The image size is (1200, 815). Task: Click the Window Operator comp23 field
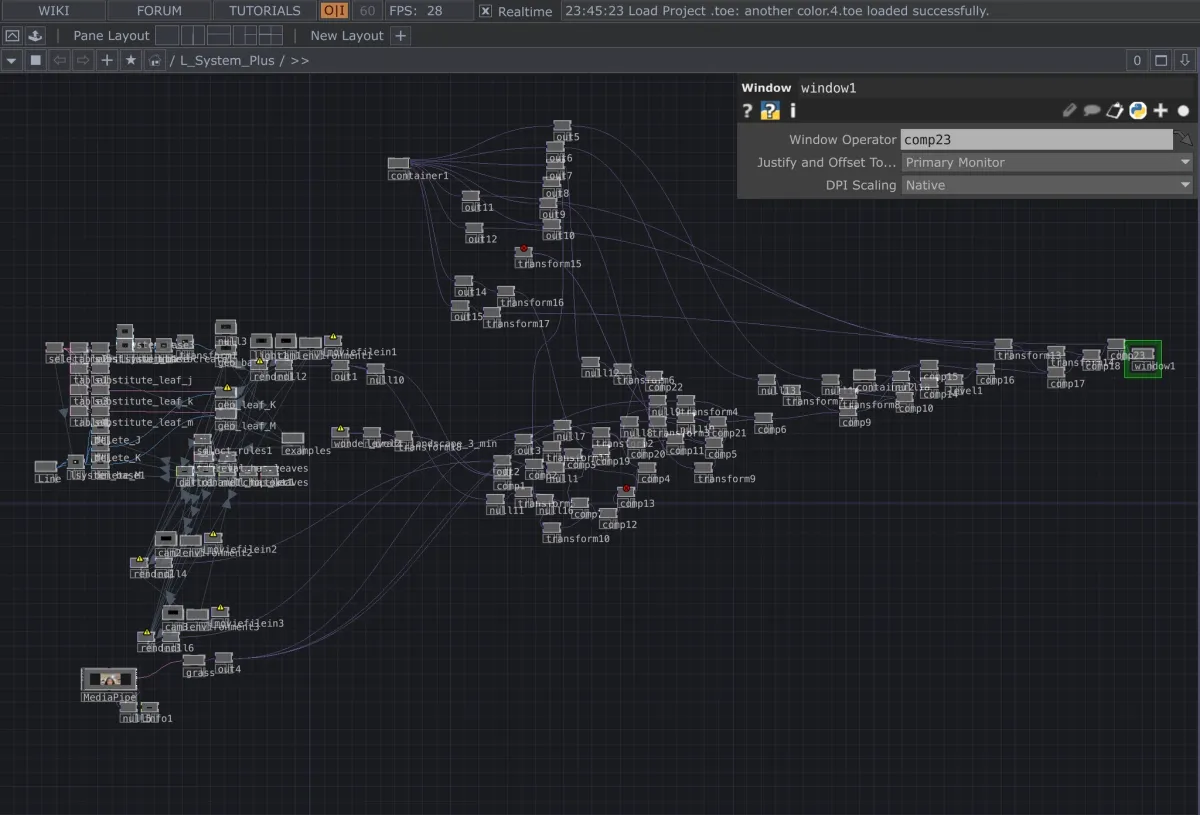click(1035, 140)
